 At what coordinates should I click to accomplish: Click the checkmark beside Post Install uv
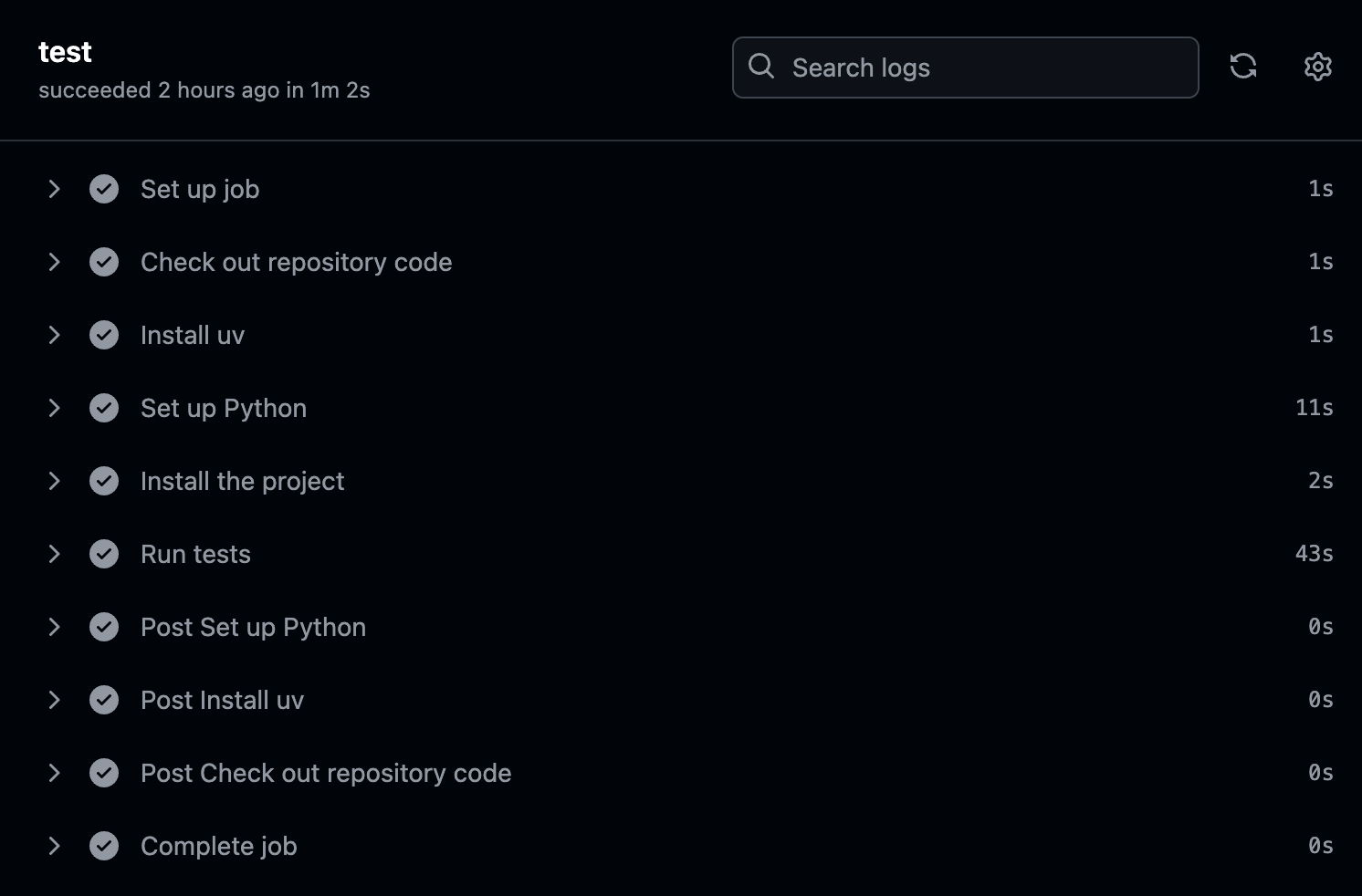tap(104, 700)
